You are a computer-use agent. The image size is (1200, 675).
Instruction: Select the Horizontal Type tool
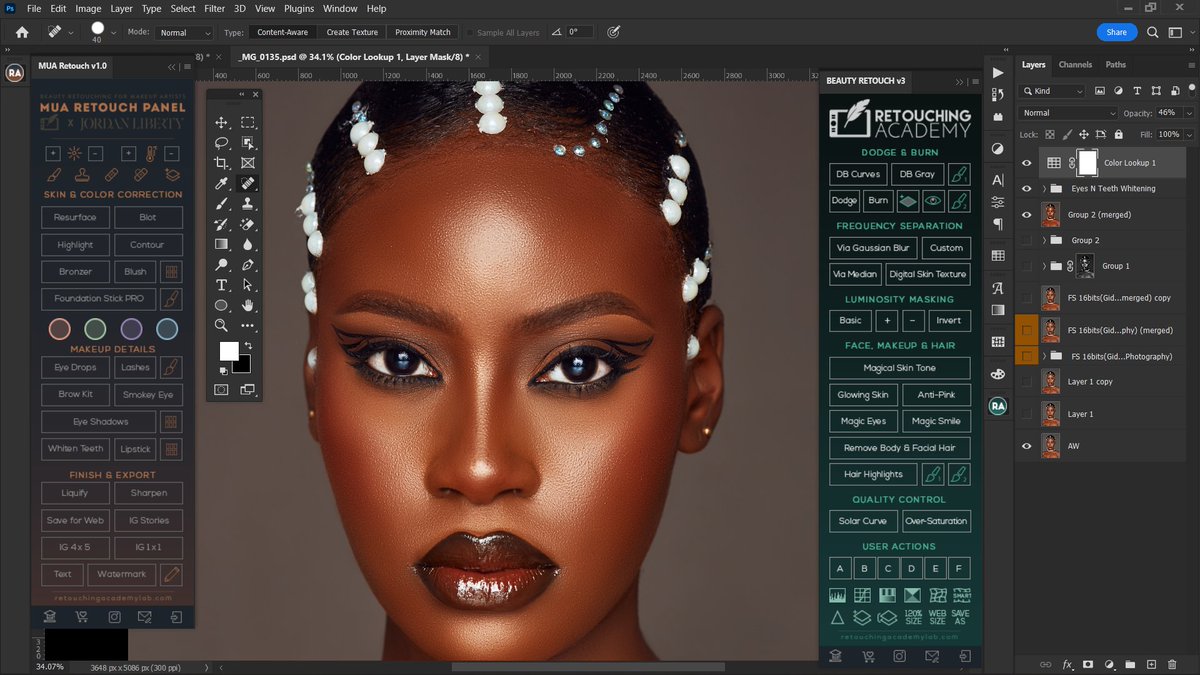click(222, 285)
